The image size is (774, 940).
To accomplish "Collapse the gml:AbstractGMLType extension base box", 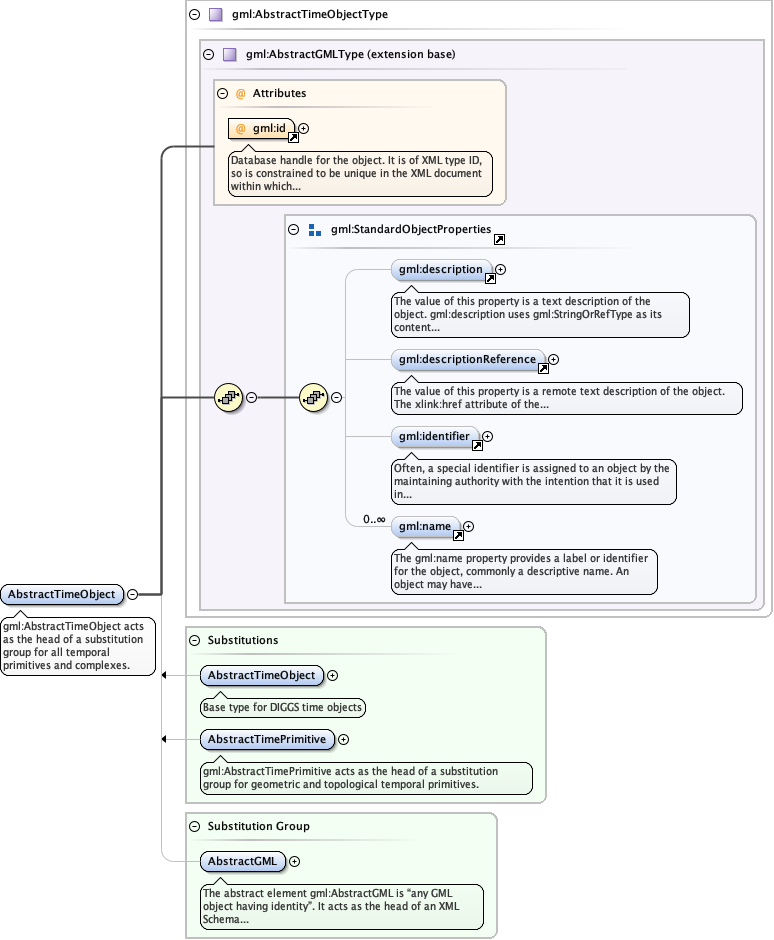I will pos(208,55).
